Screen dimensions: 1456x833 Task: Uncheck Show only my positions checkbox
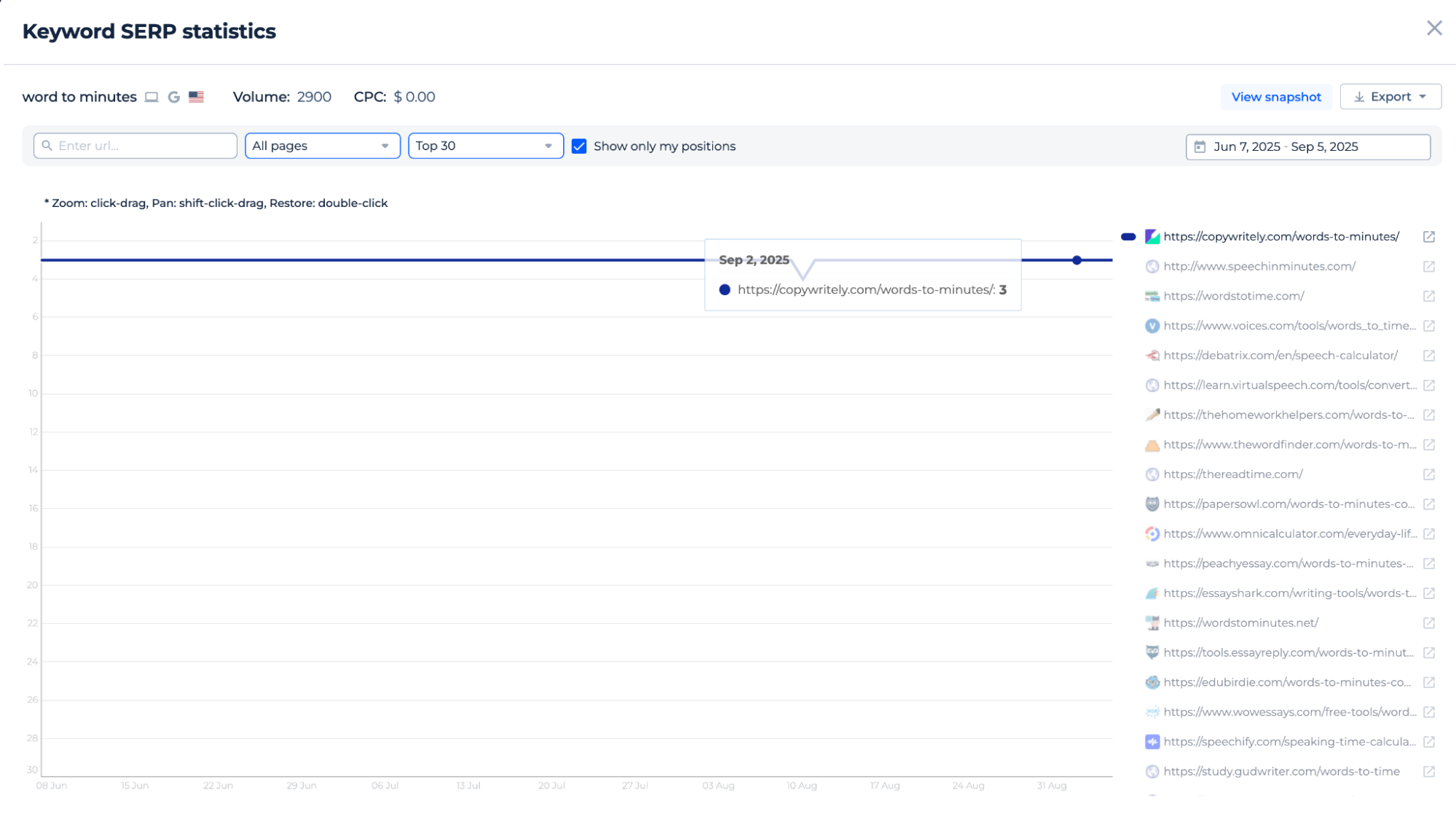coord(579,146)
